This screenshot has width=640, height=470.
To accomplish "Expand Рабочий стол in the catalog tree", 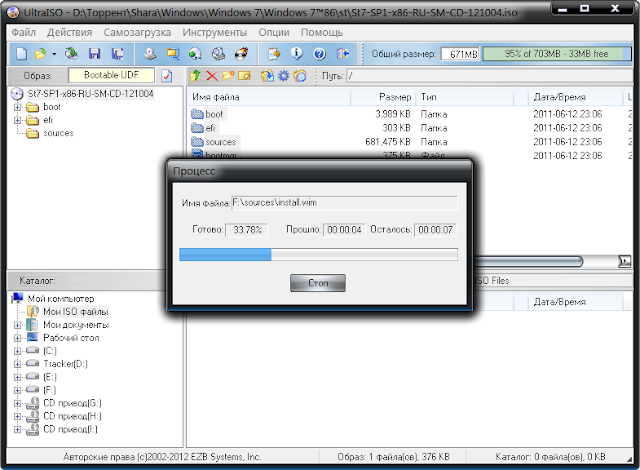I will click(17, 338).
